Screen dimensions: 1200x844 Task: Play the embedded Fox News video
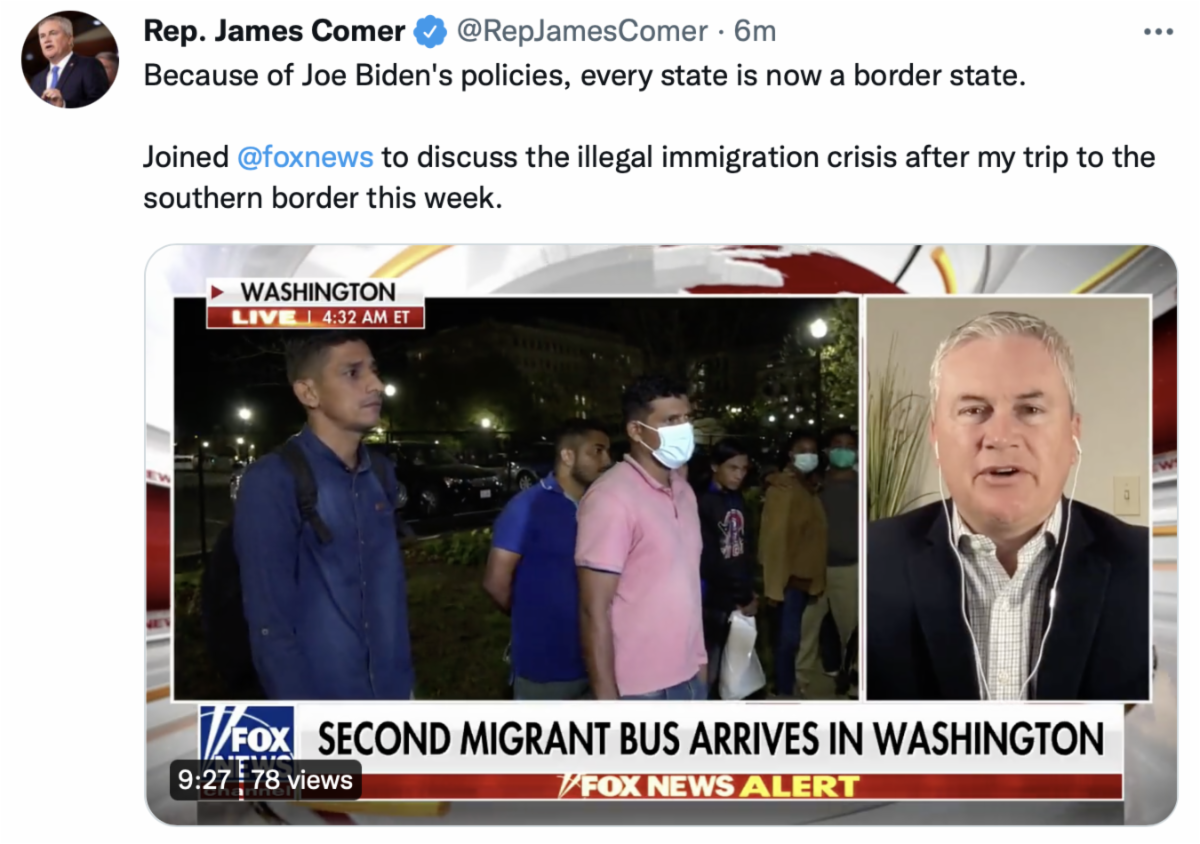point(661,535)
